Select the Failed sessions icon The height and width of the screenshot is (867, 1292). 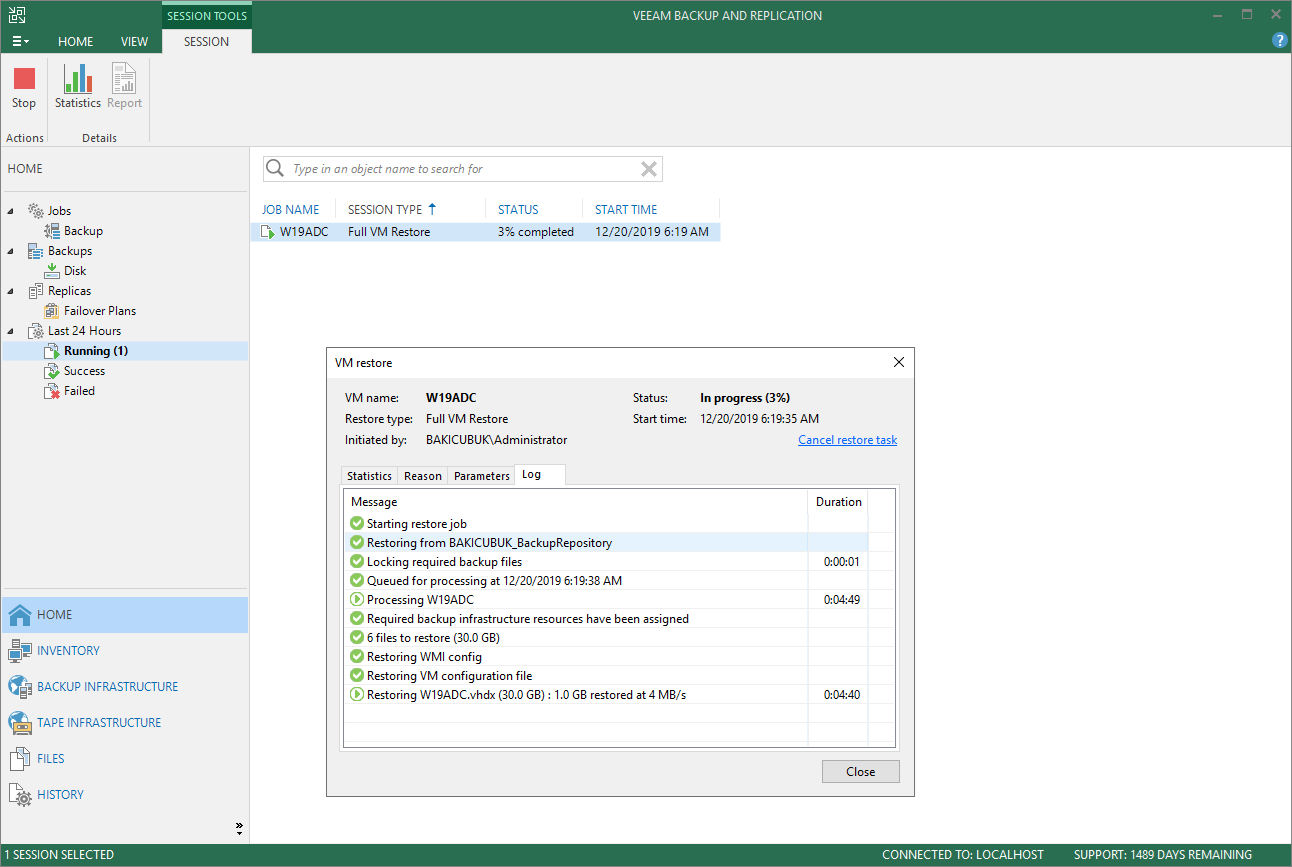click(52, 391)
